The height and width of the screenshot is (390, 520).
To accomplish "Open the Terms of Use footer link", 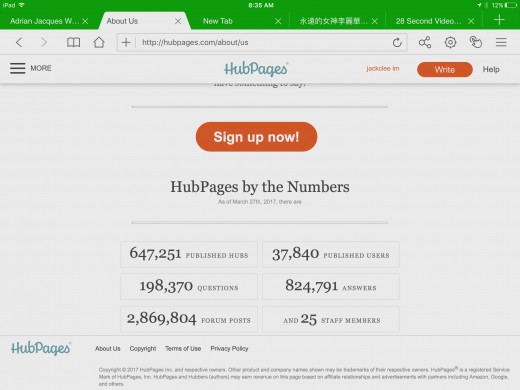I will [x=183, y=348].
